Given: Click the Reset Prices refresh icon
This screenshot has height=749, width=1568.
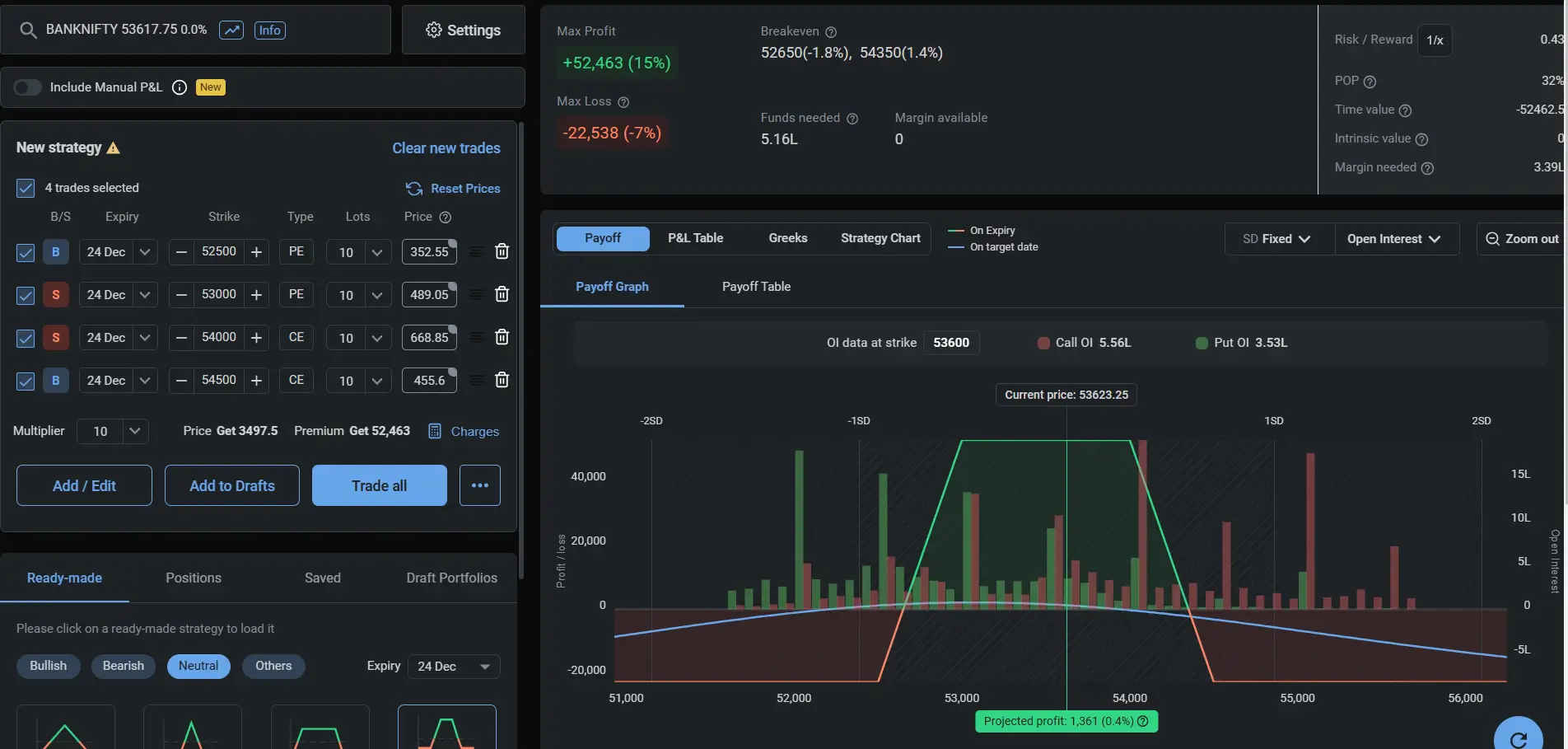Looking at the screenshot, I should click(x=414, y=189).
